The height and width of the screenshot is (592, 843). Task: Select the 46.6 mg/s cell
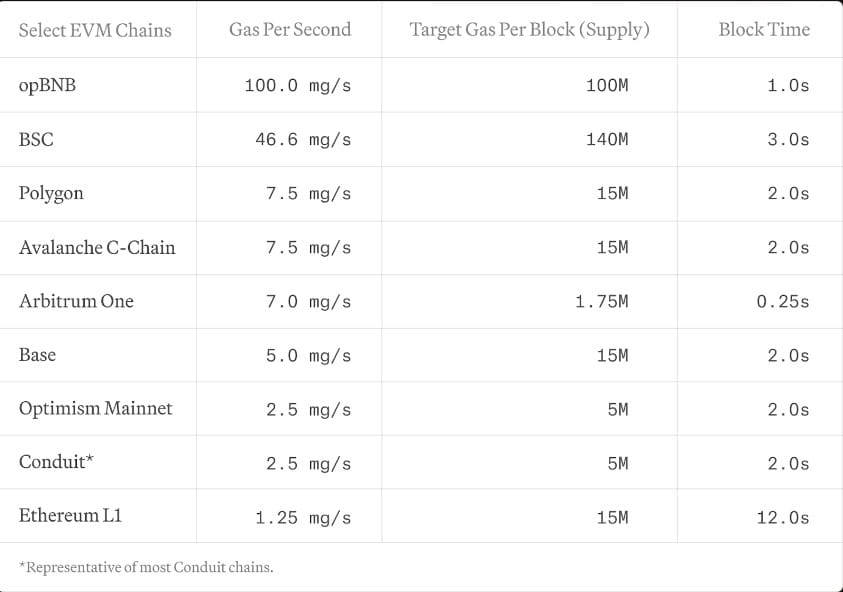coord(303,140)
